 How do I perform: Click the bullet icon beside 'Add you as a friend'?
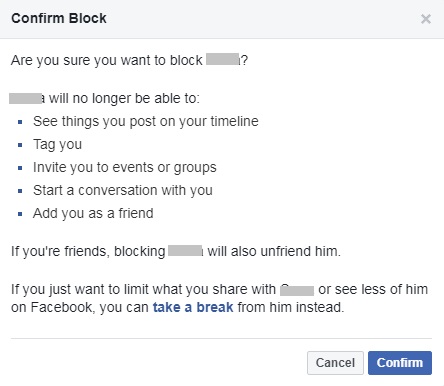coord(20,214)
